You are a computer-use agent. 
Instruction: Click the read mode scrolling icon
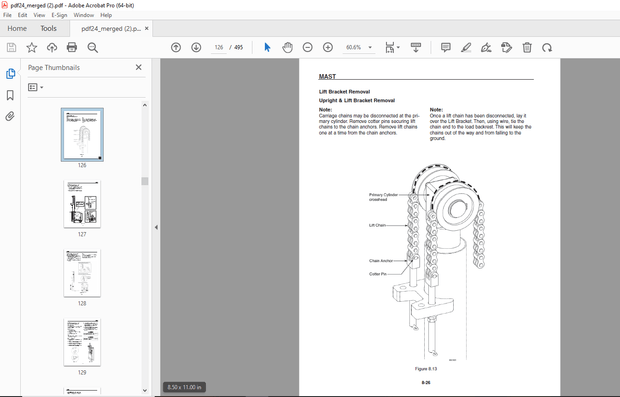tap(416, 48)
